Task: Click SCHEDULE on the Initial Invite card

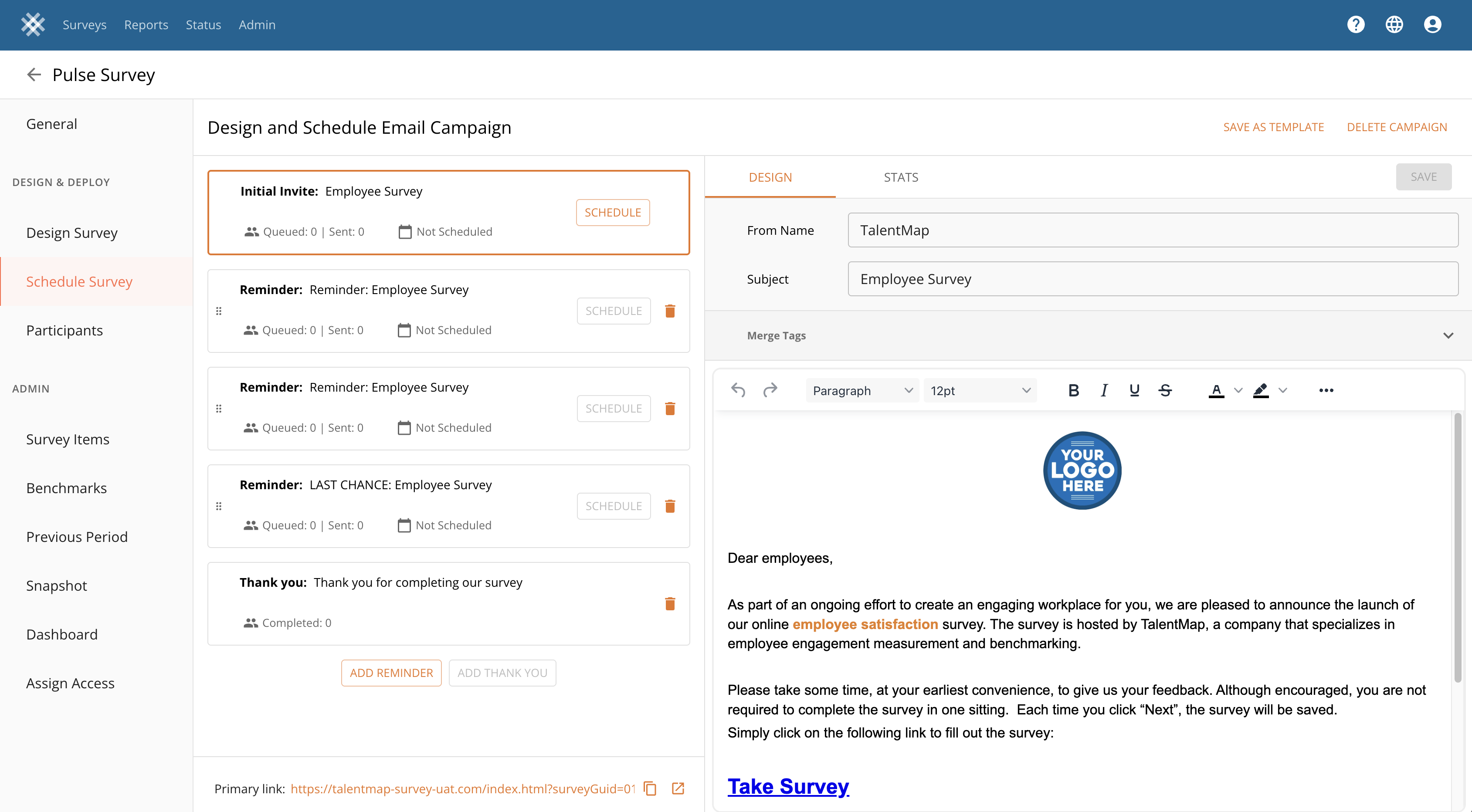Action: (613, 213)
